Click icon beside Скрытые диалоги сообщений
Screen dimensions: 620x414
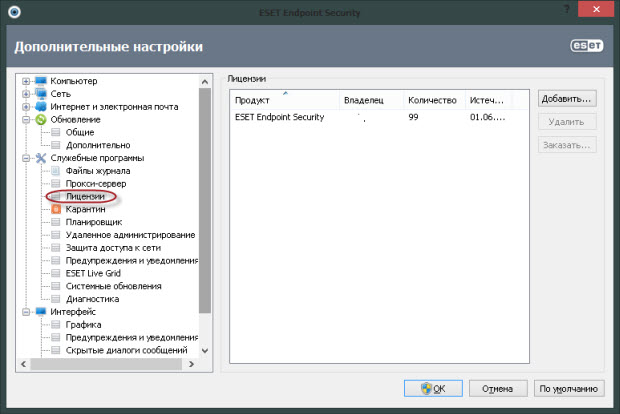[56, 350]
